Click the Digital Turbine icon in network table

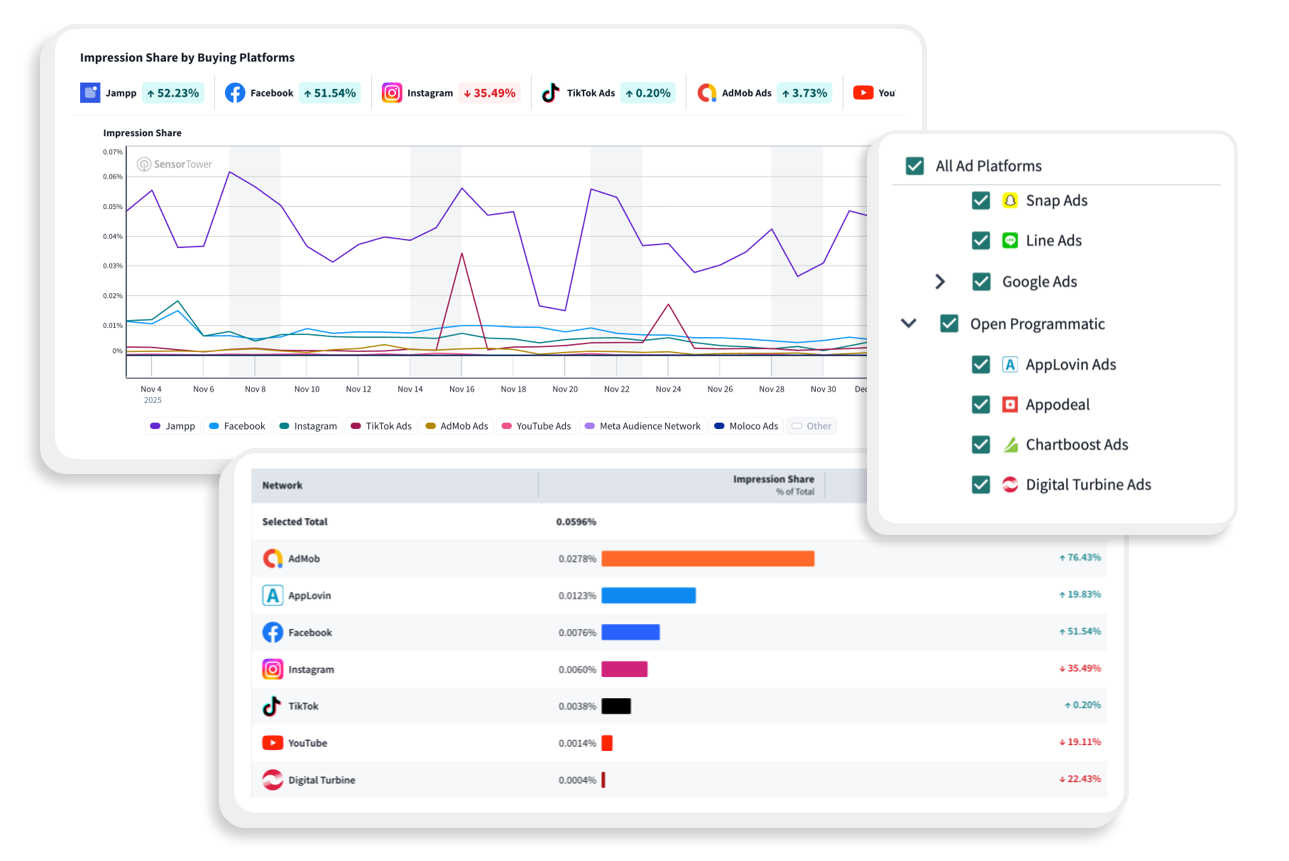pos(272,780)
